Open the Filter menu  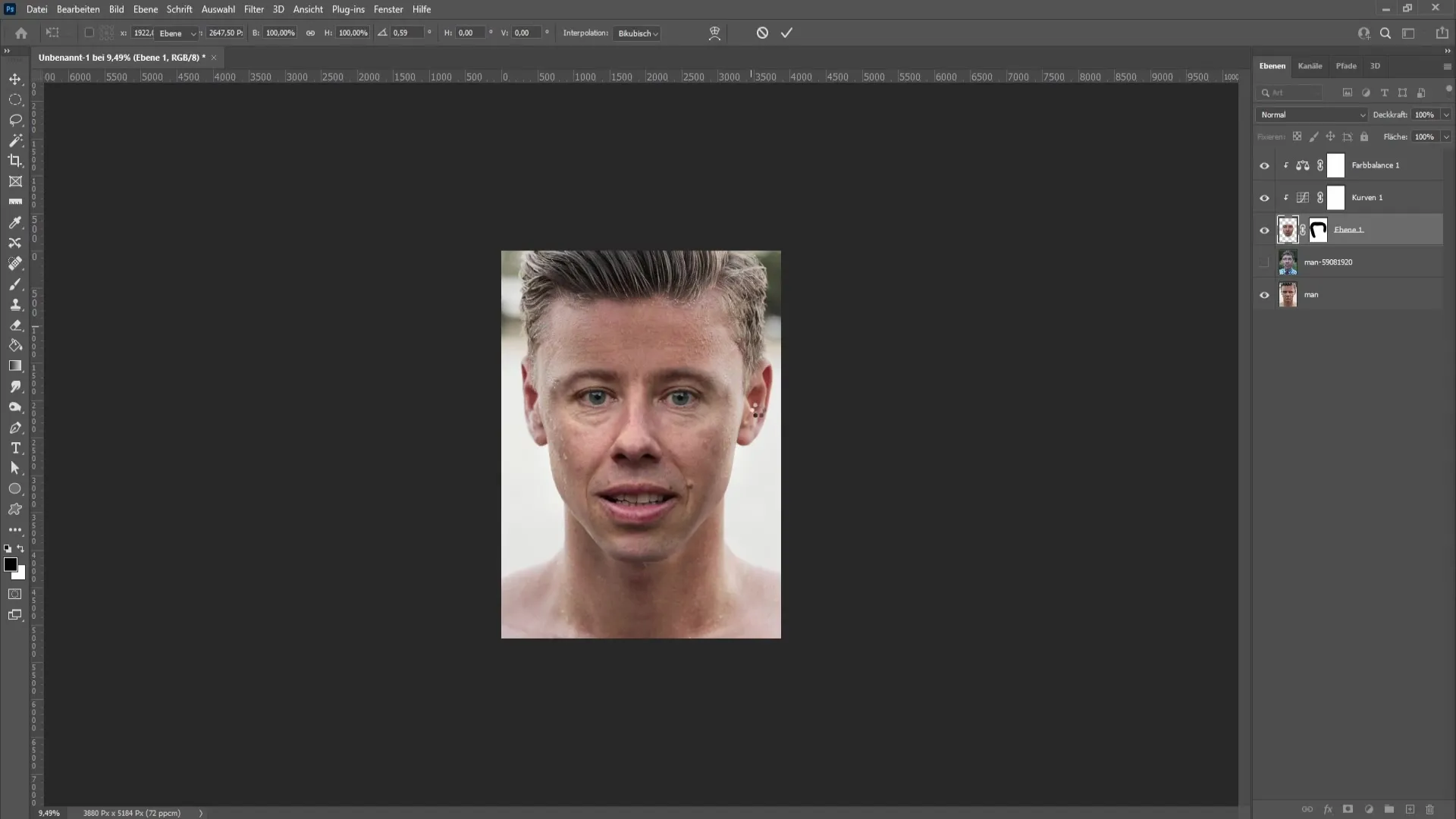coord(254,8)
